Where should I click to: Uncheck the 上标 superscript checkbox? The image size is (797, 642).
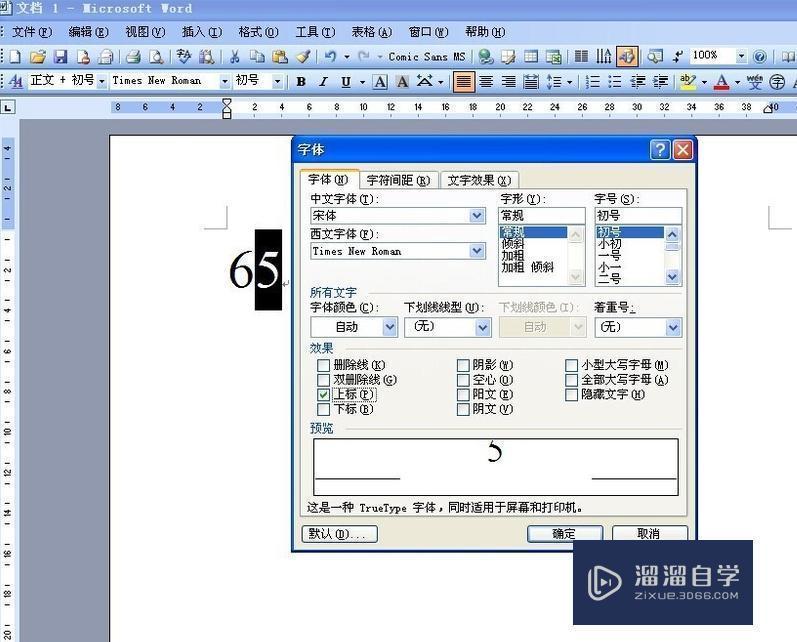point(323,394)
